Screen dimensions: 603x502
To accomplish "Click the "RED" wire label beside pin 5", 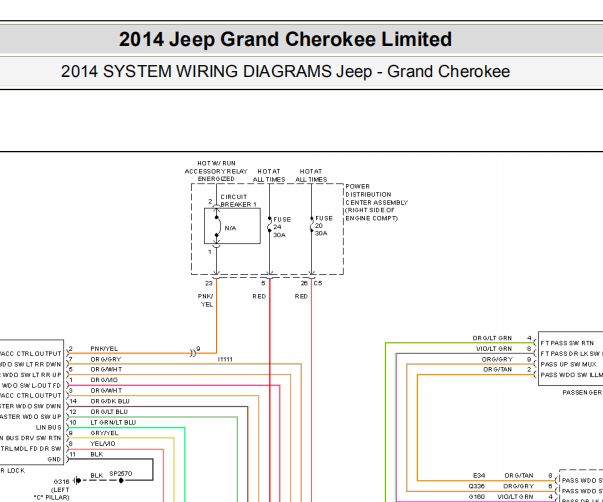I will pyautogui.click(x=259, y=296).
